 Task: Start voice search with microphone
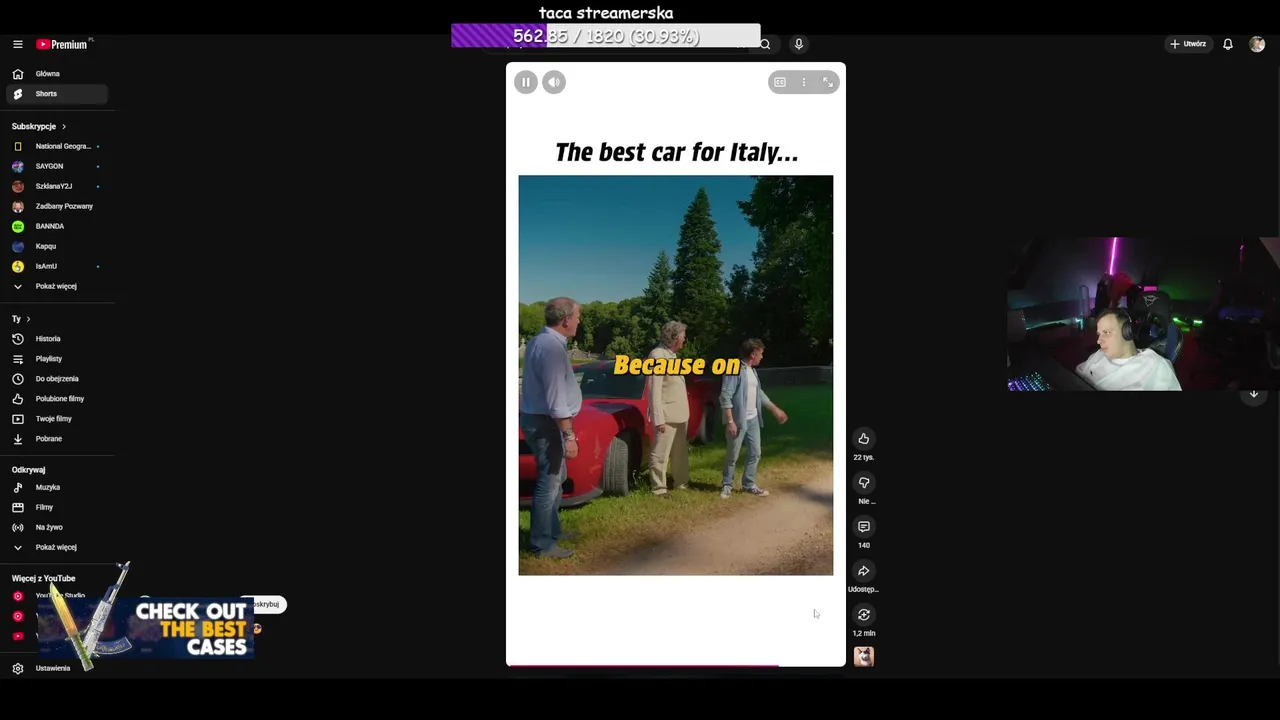798,44
